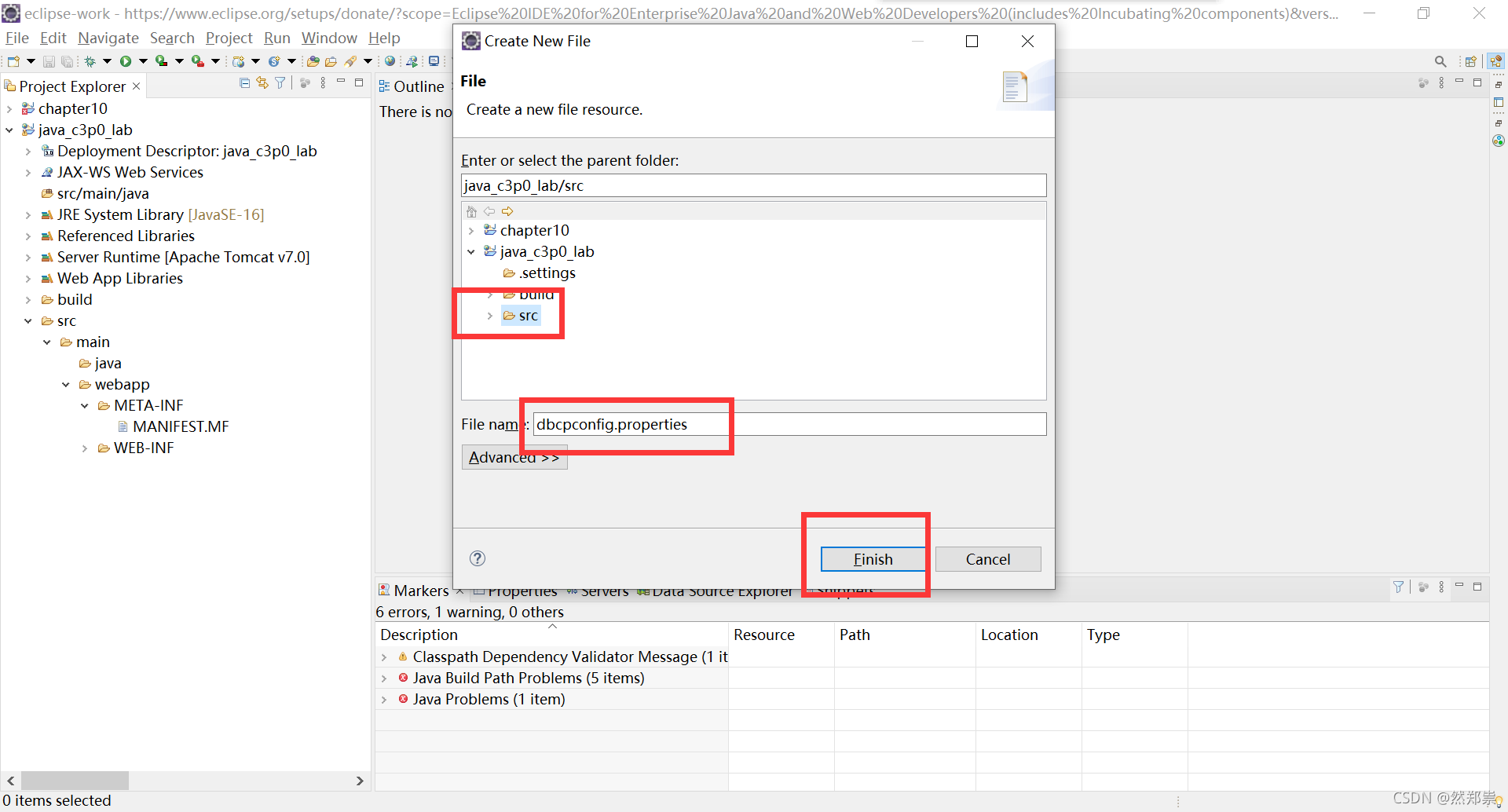Toggle the help question mark in dialog

pyautogui.click(x=477, y=558)
